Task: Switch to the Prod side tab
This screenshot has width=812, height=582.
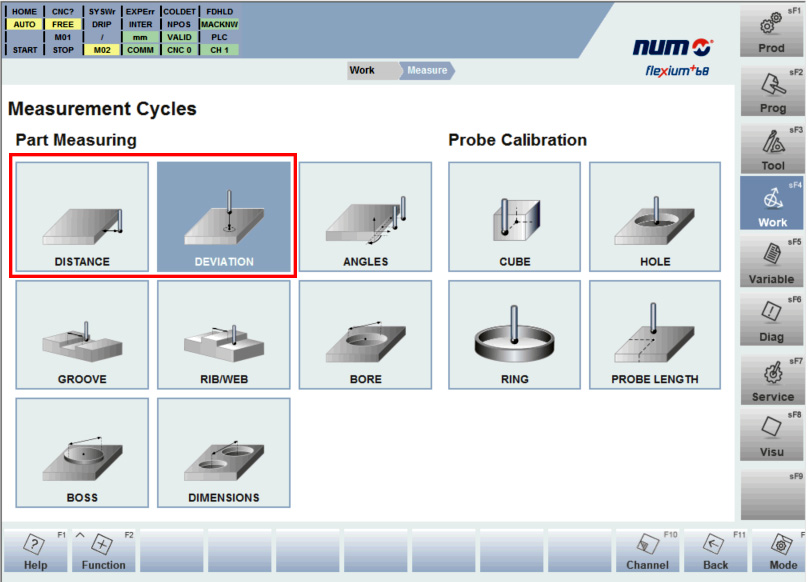Action: pos(772,30)
